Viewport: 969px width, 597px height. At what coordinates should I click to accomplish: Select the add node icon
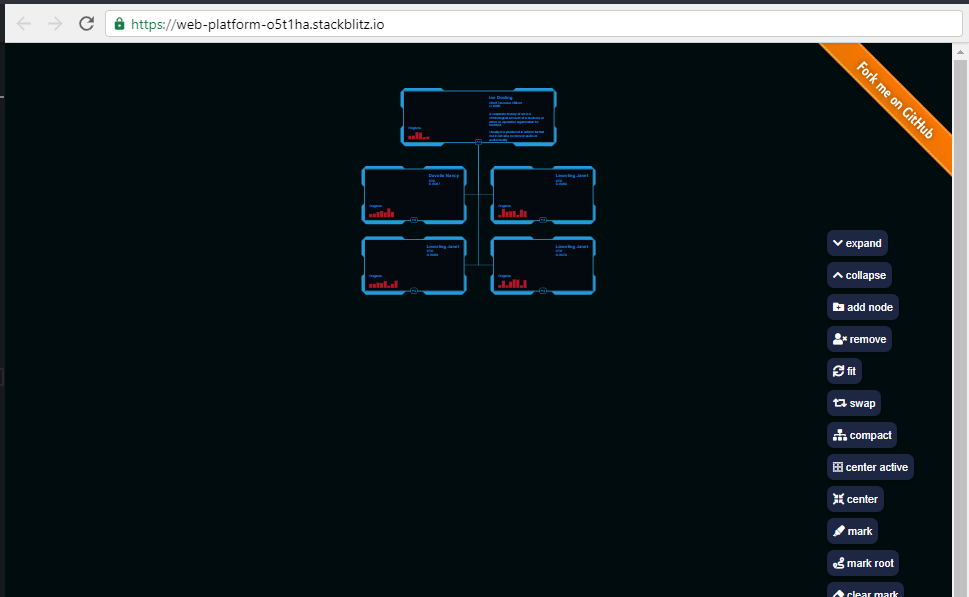point(840,307)
